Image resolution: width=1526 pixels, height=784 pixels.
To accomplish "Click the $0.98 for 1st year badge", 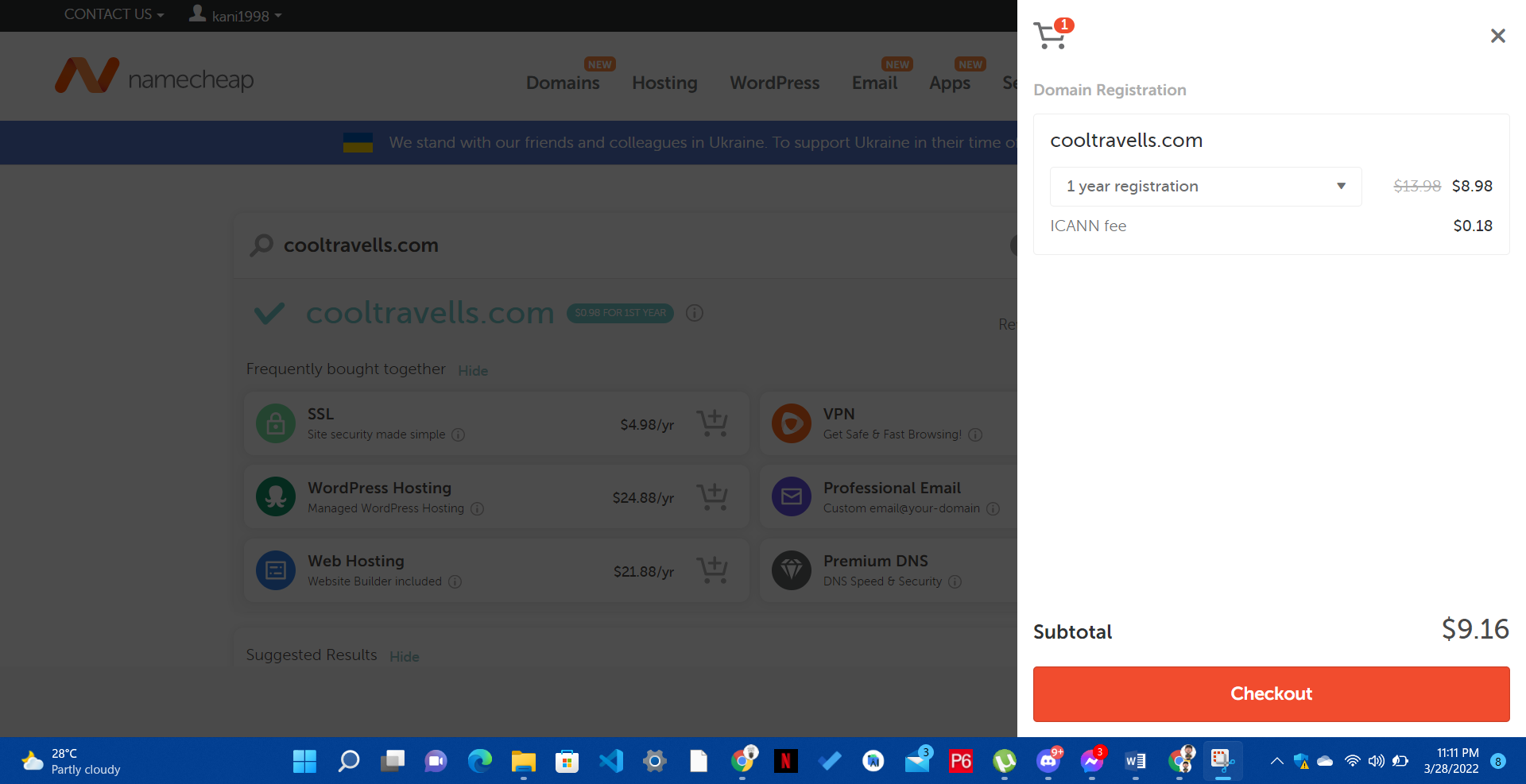I will point(620,313).
